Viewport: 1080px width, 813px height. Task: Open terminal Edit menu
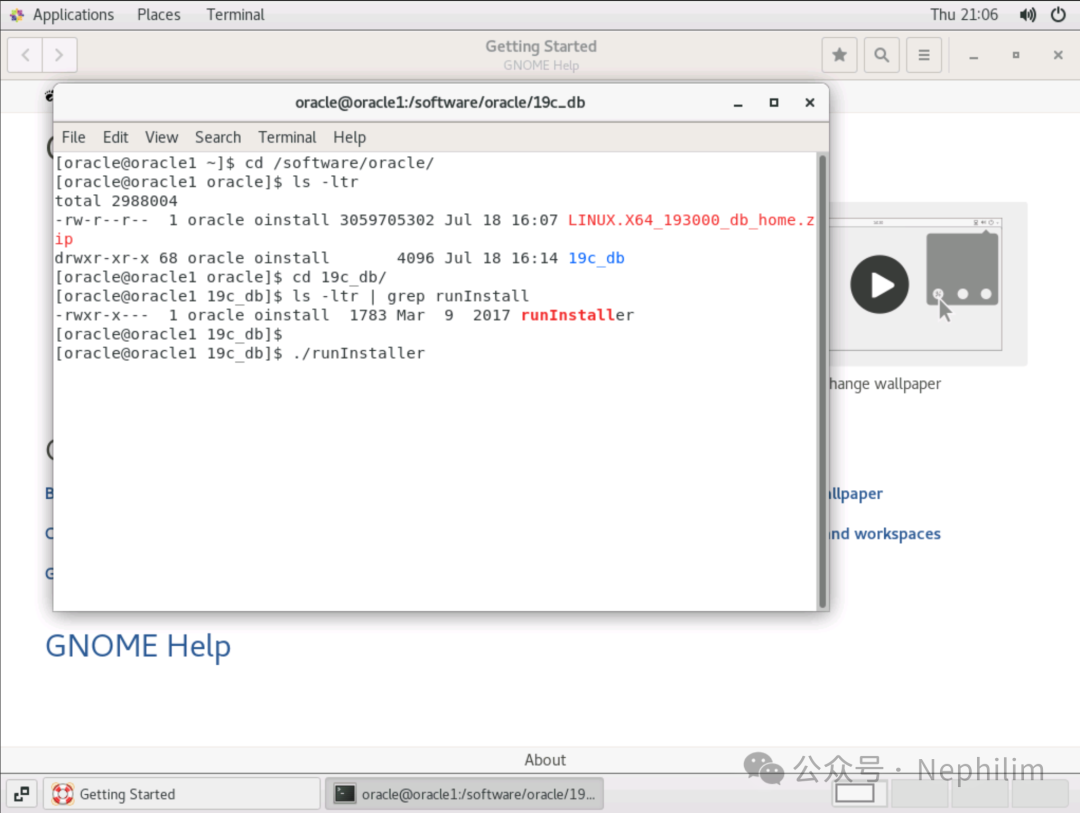click(x=116, y=137)
